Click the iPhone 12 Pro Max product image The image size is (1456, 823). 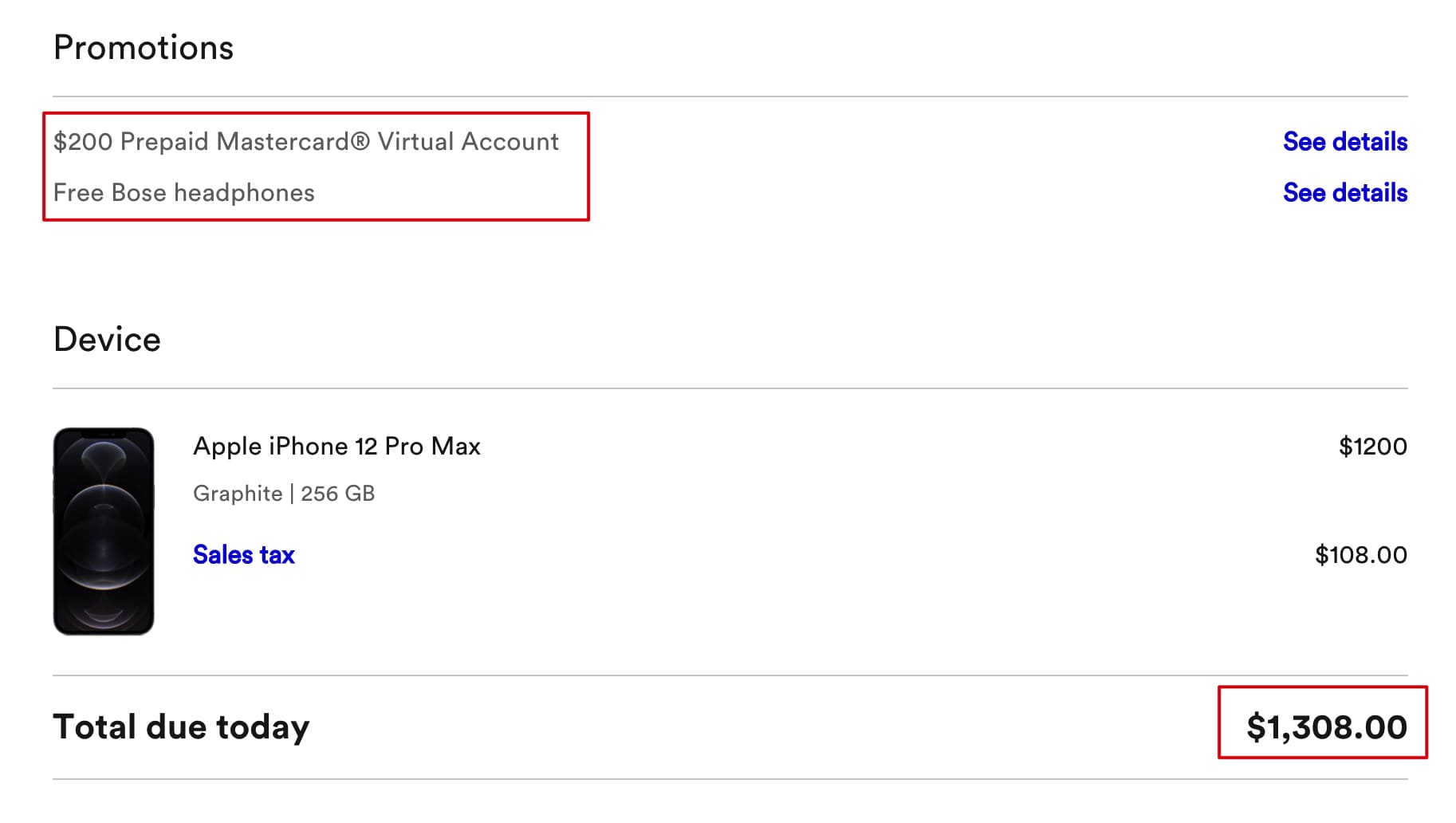click(x=104, y=531)
